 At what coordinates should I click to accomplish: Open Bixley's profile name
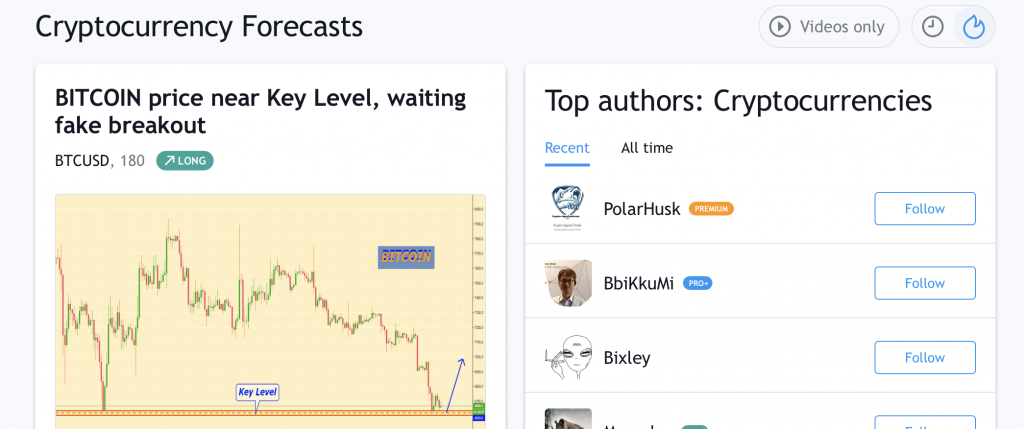coord(627,358)
